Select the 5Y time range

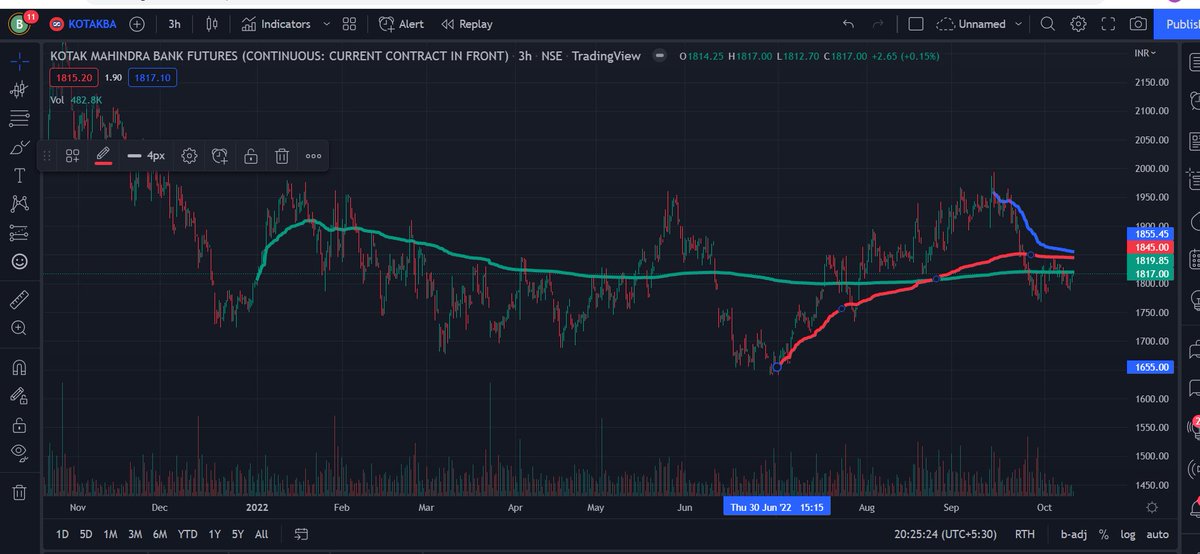coord(239,534)
